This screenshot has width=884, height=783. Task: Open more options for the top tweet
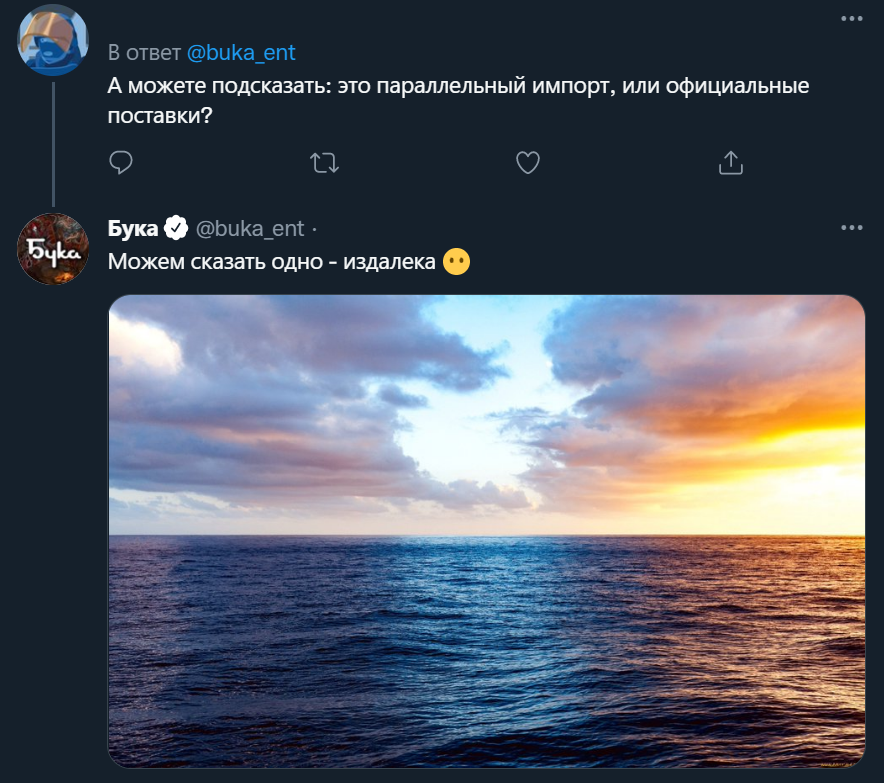[851, 19]
